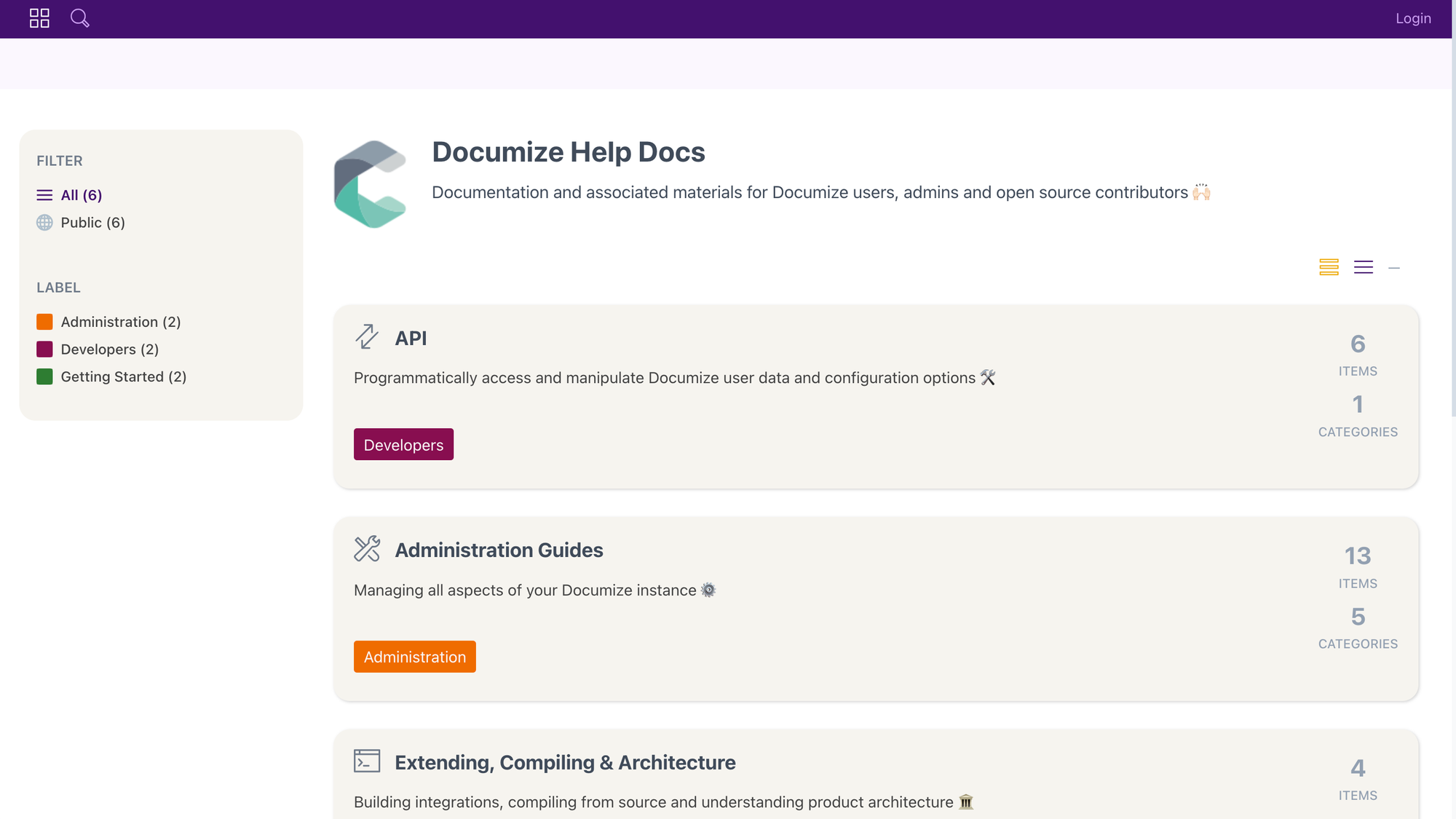Open Extending, Compiling & Architecture space
This screenshot has width=1456, height=819.
(x=565, y=763)
